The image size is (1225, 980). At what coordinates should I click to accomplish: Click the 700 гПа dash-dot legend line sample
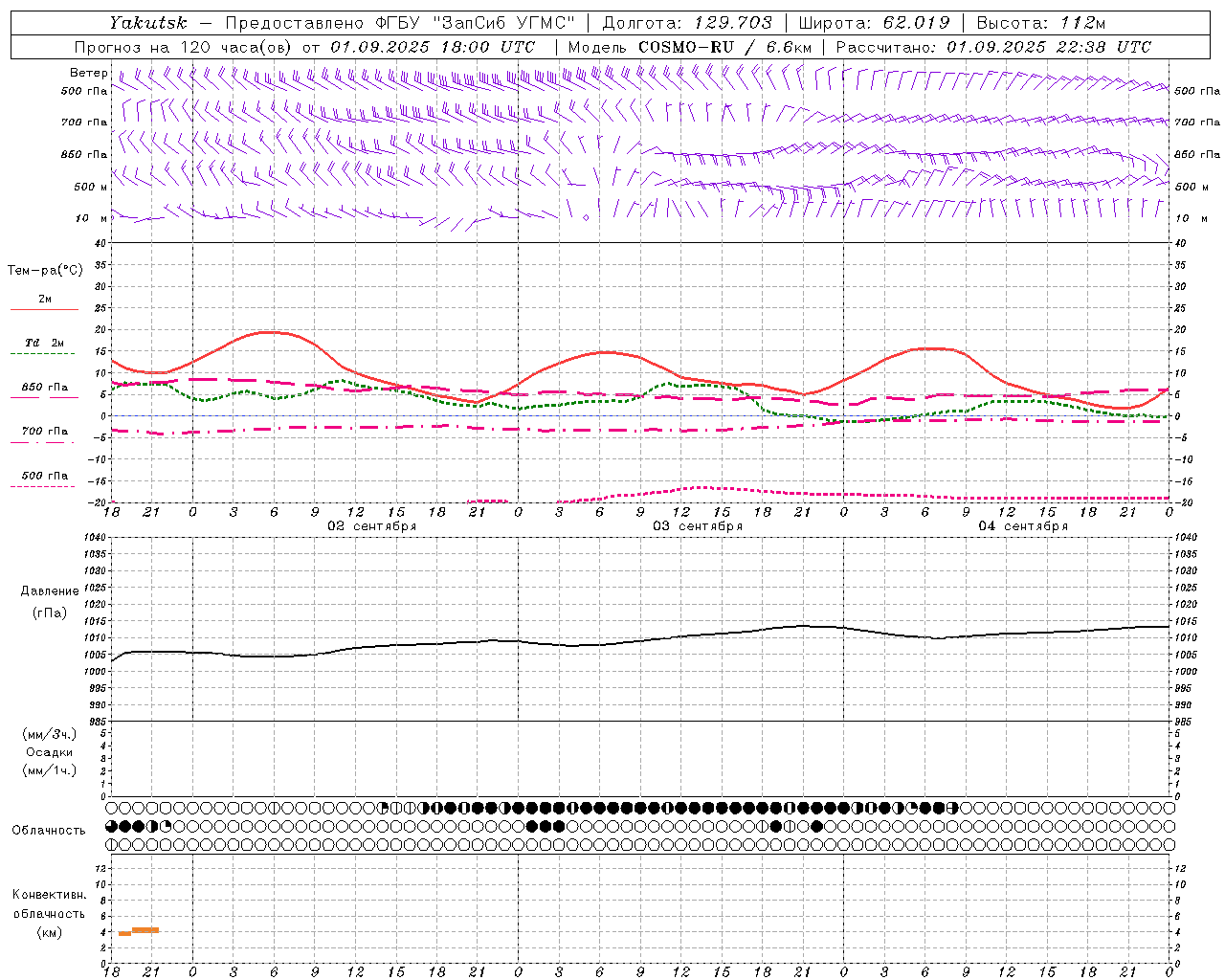click(42, 442)
